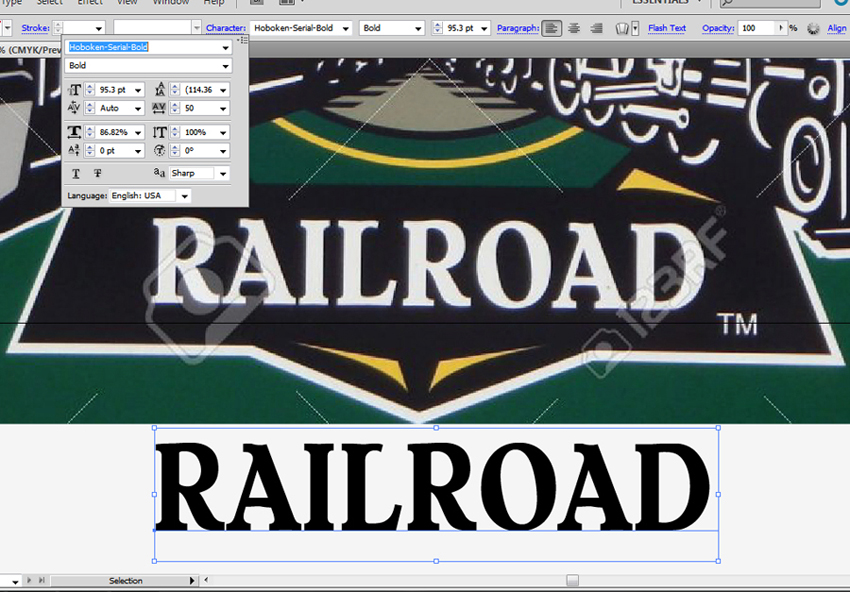Viewport: 850px width, 592px height.
Task: Open the View menu
Action: 127,2
